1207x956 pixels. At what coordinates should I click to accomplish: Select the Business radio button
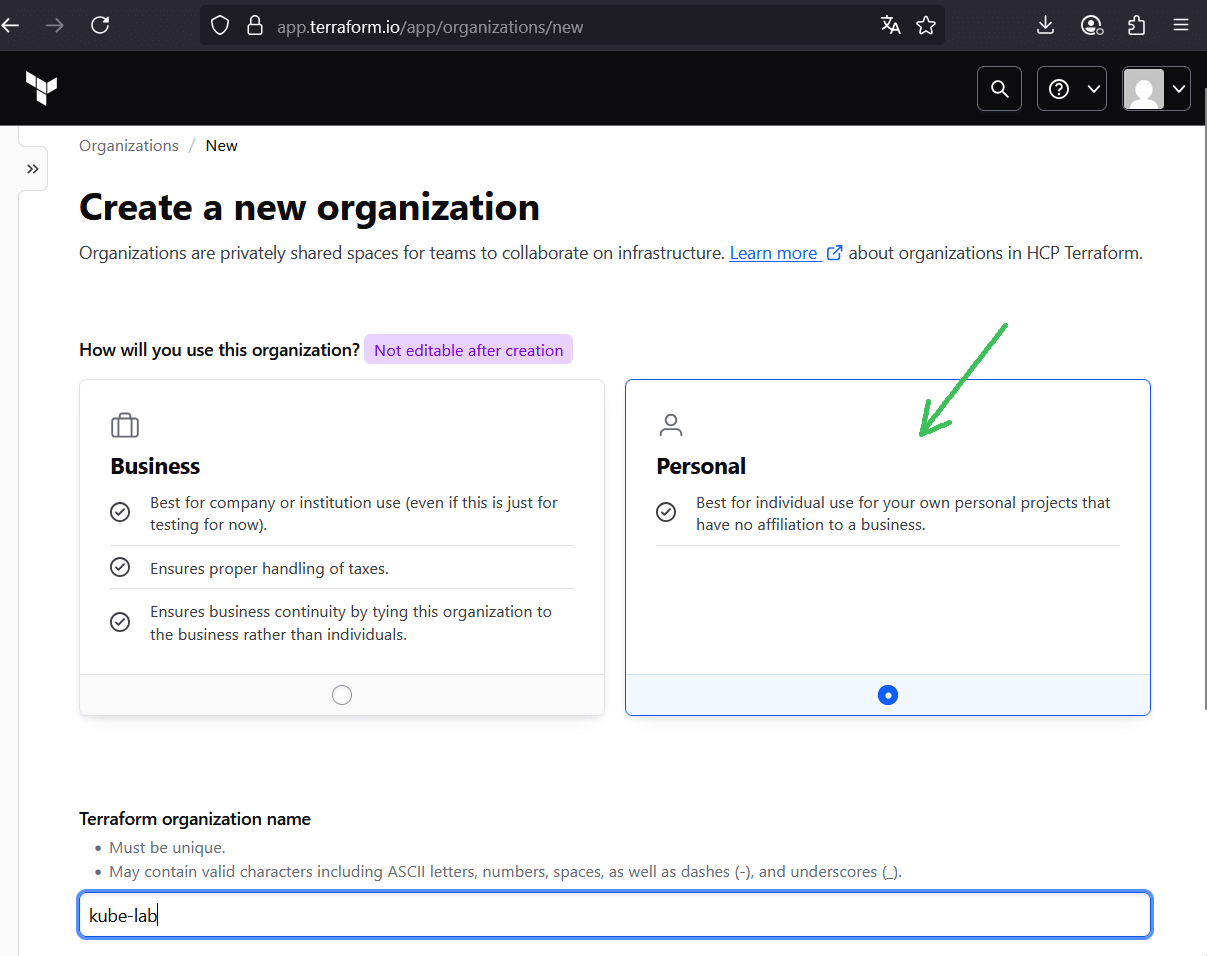(x=342, y=695)
